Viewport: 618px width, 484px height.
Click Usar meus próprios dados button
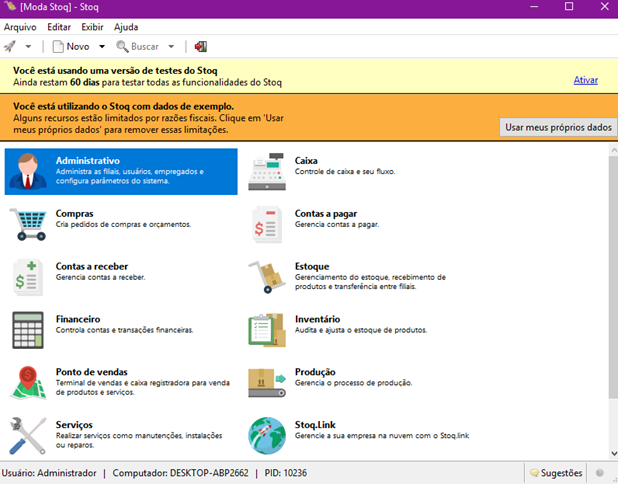[x=558, y=127]
